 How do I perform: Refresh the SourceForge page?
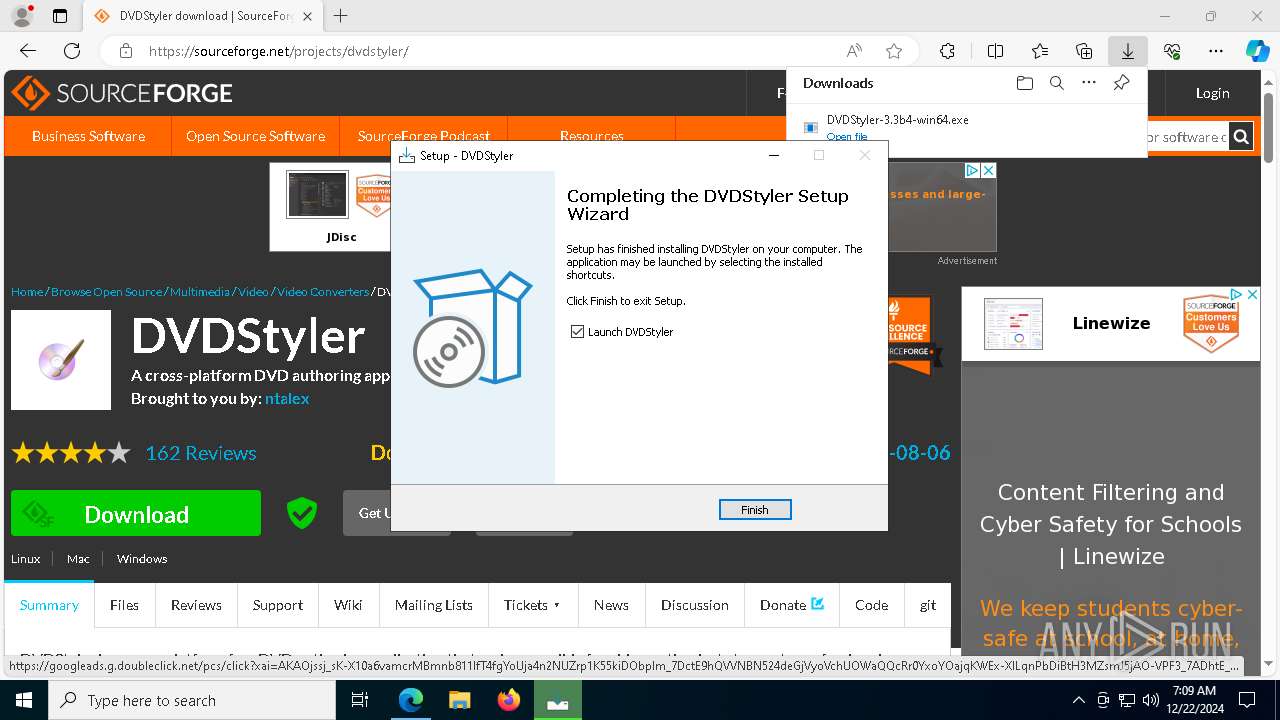(x=72, y=51)
